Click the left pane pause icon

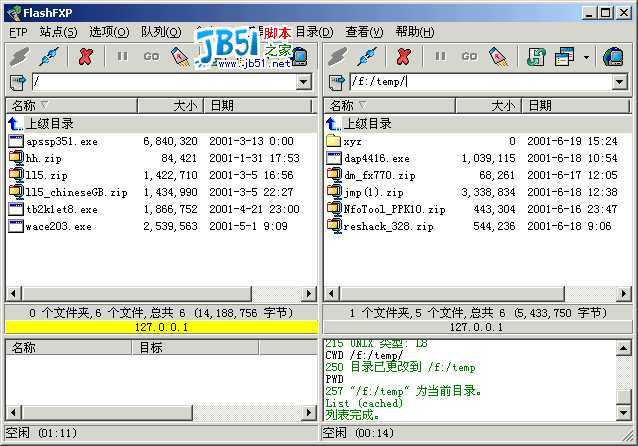click(122, 56)
